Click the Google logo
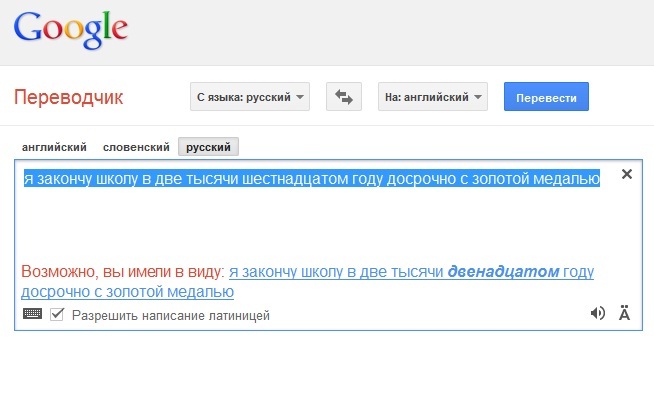 (70, 29)
